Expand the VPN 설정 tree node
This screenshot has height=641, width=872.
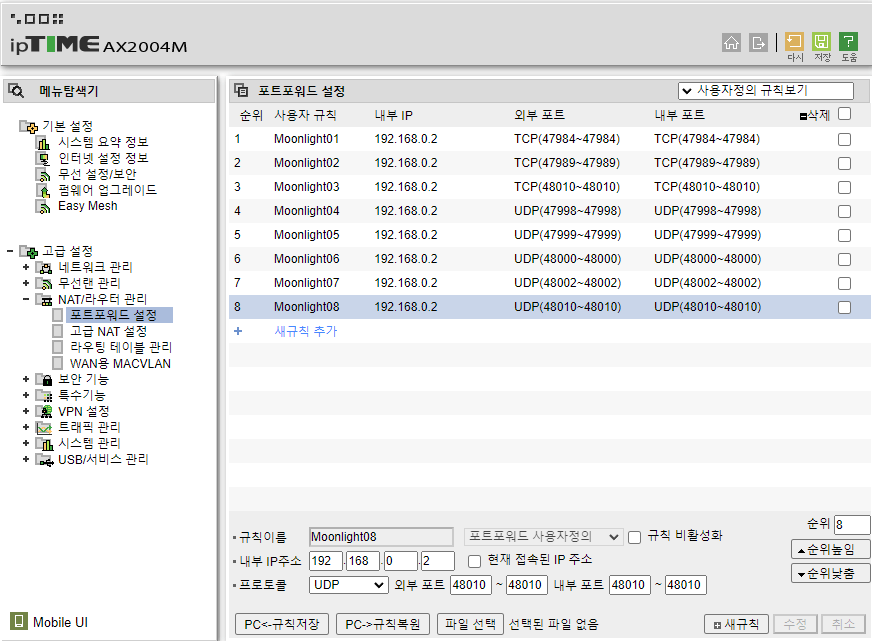(26, 412)
